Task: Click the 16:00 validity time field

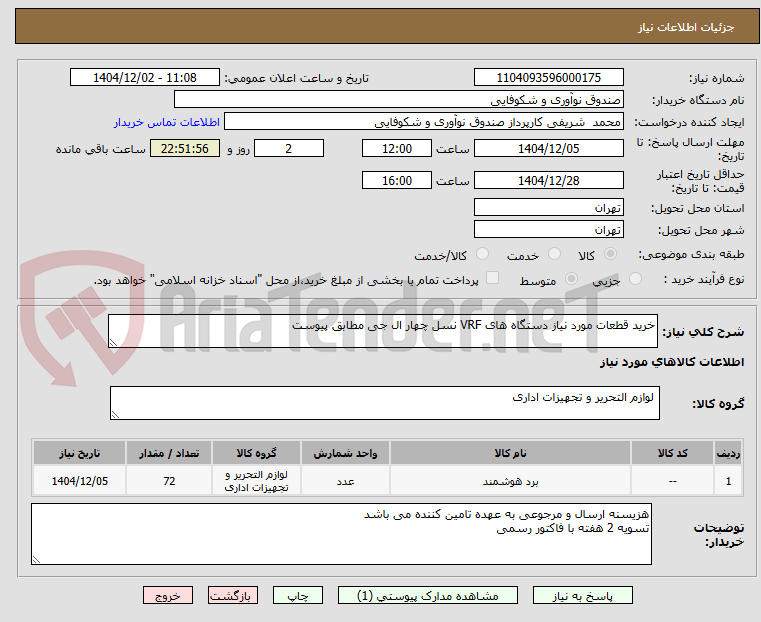Action: click(397, 180)
